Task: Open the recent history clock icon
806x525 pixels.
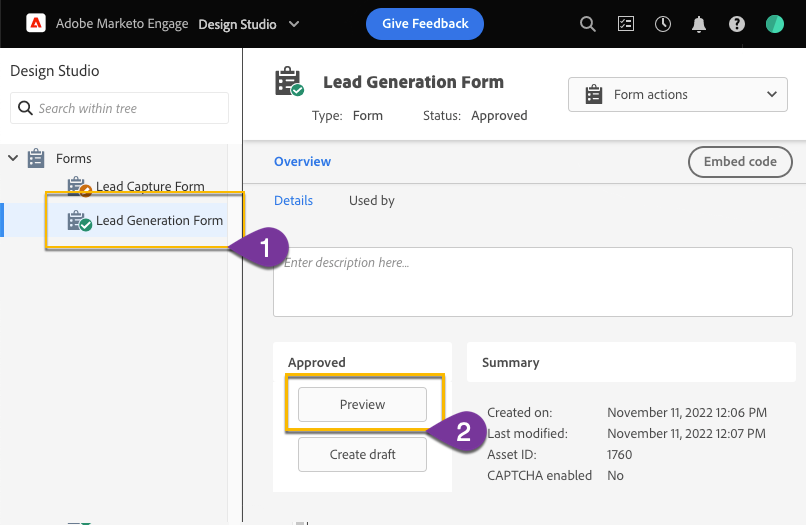Action: click(x=663, y=24)
